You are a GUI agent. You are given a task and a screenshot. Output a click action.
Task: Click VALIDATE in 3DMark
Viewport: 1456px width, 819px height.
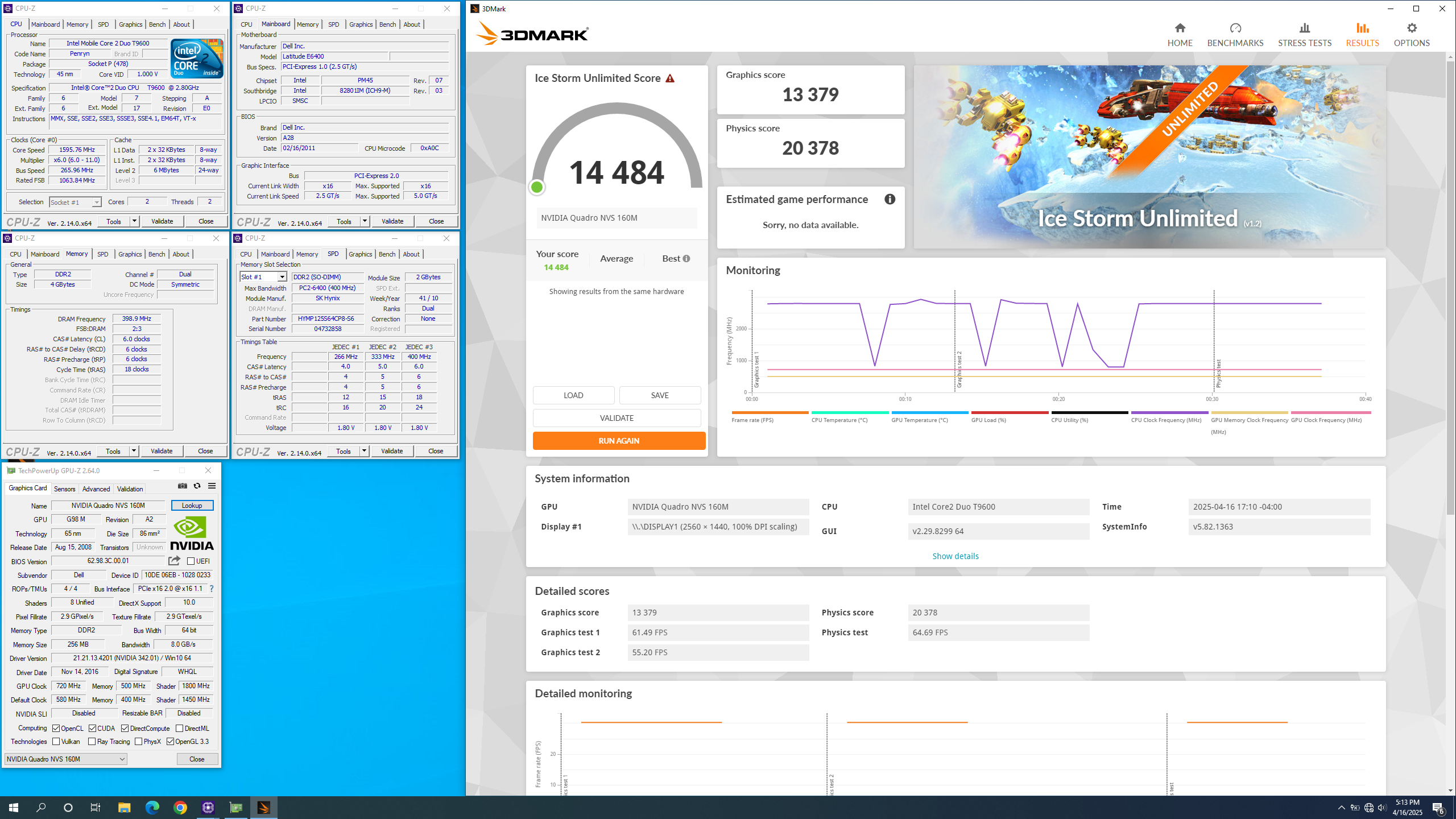[x=617, y=418]
